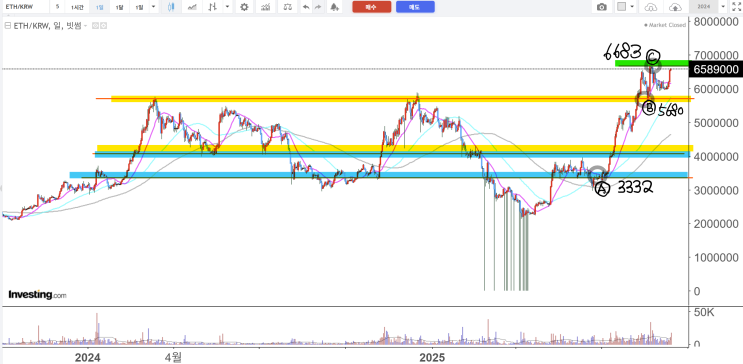Click the 8000000 price axis label
Image resolution: width=743 pixels, height=364 pixels.
coord(716,22)
